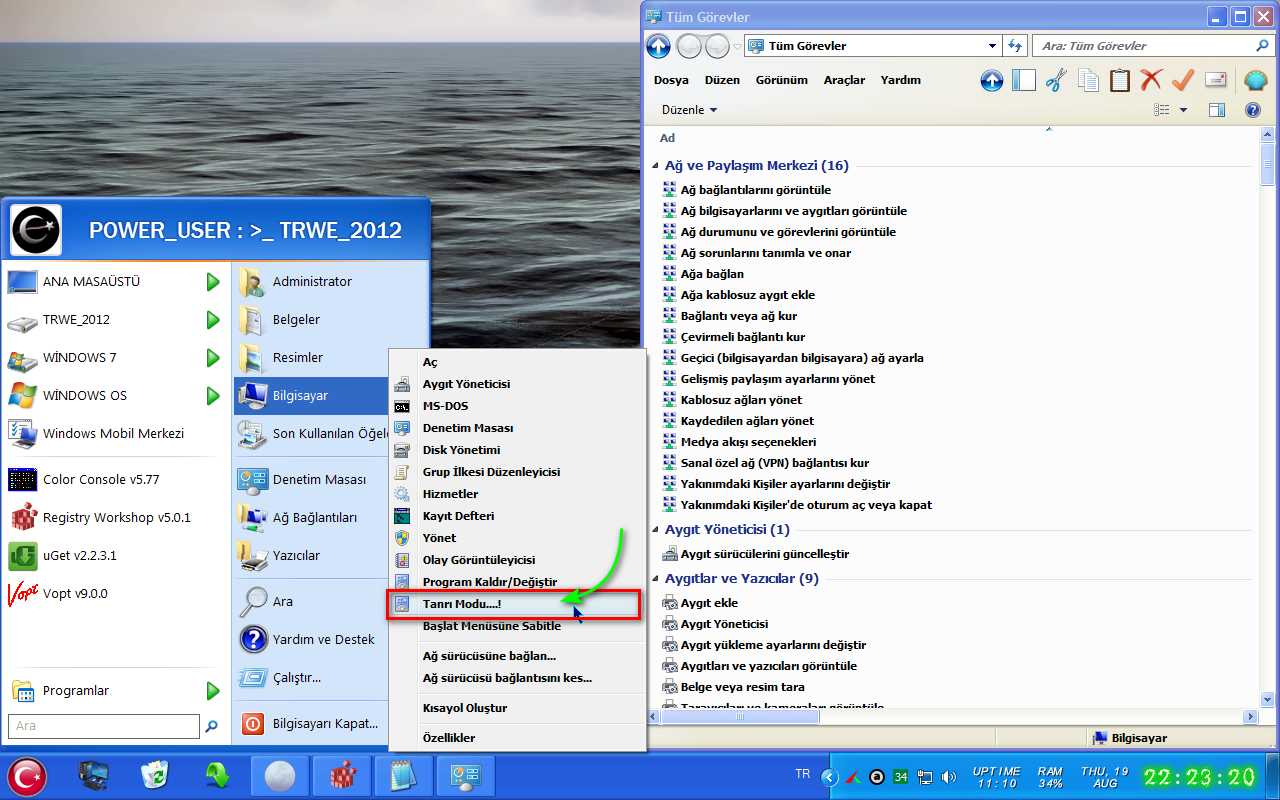The image size is (1280, 800).
Task: Launch Color Console v5.77 from Start menu
Action: point(115,480)
